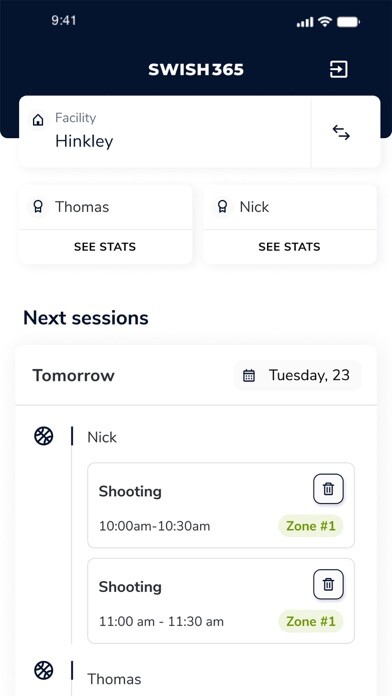Tap the award badge icon next to Nick
This screenshot has width=392, height=696.
click(222, 206)
